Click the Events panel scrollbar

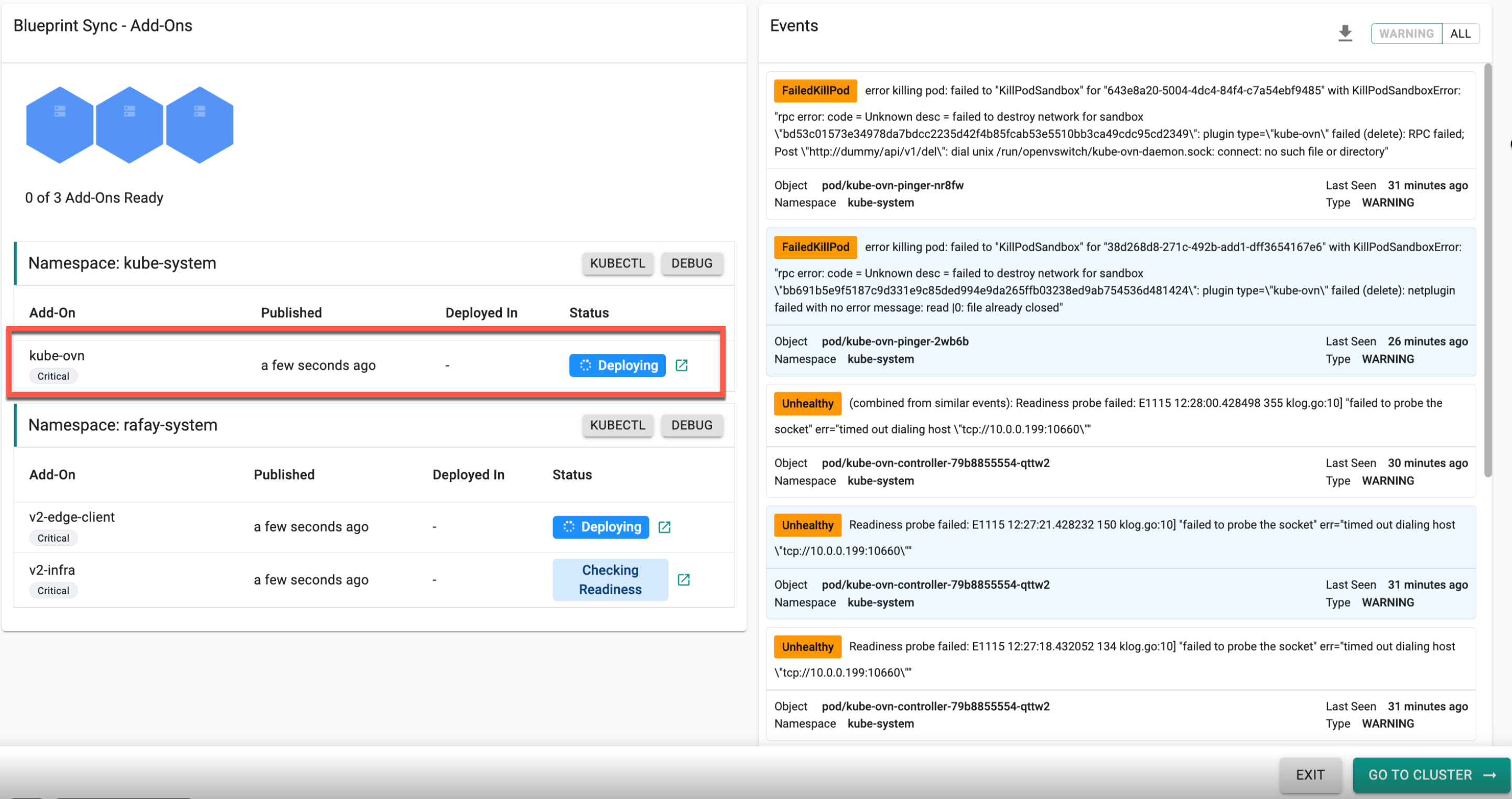pyautogui.click(x=1487, y=270)
